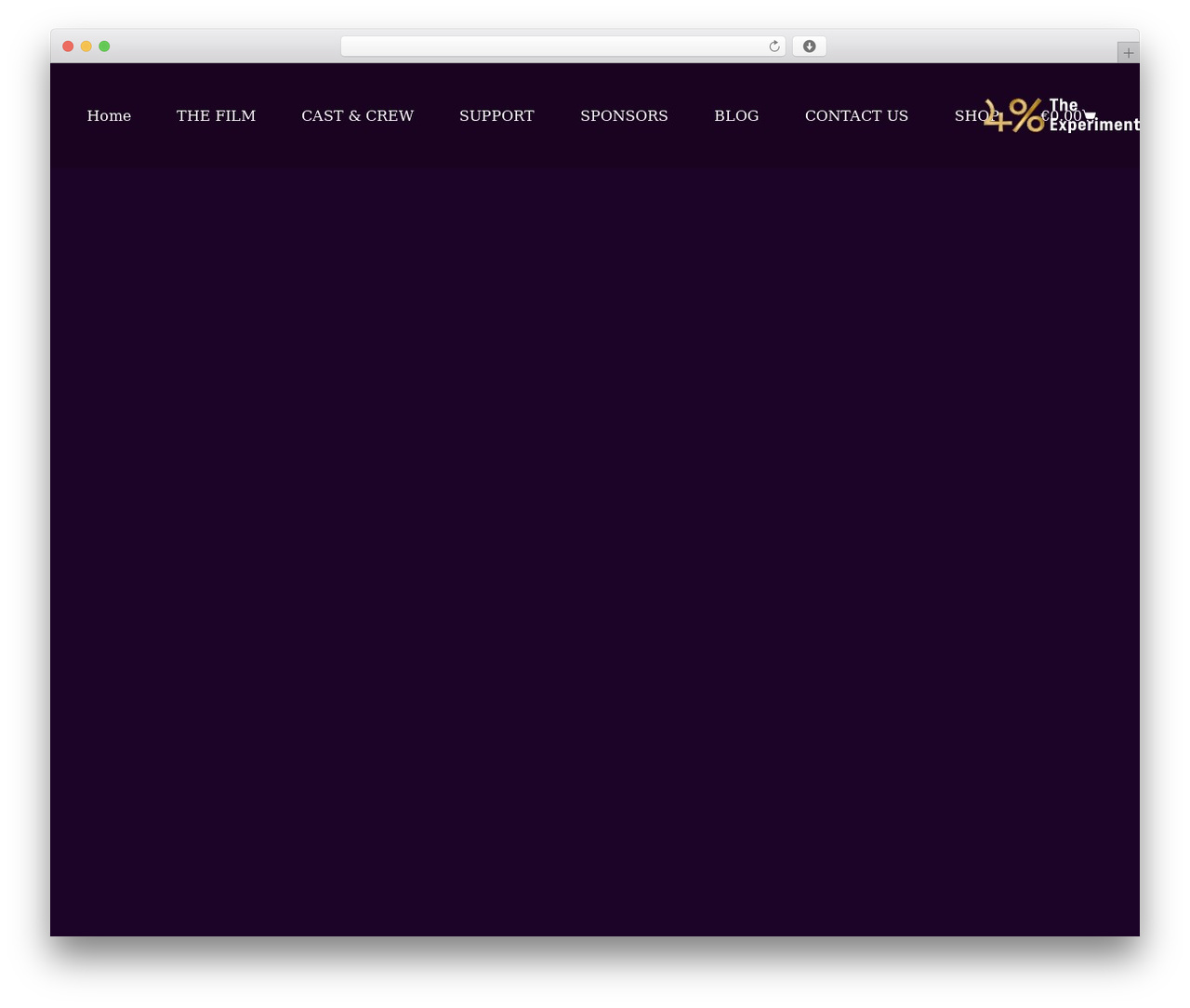1190x1008 pixels.
Task: Click the browser reload icon
Action: click(x=774, y=46)
